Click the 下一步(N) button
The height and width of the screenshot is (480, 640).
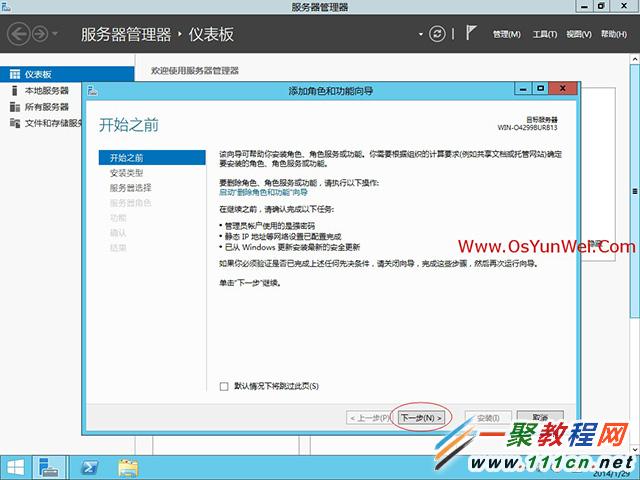click(421, 418)
